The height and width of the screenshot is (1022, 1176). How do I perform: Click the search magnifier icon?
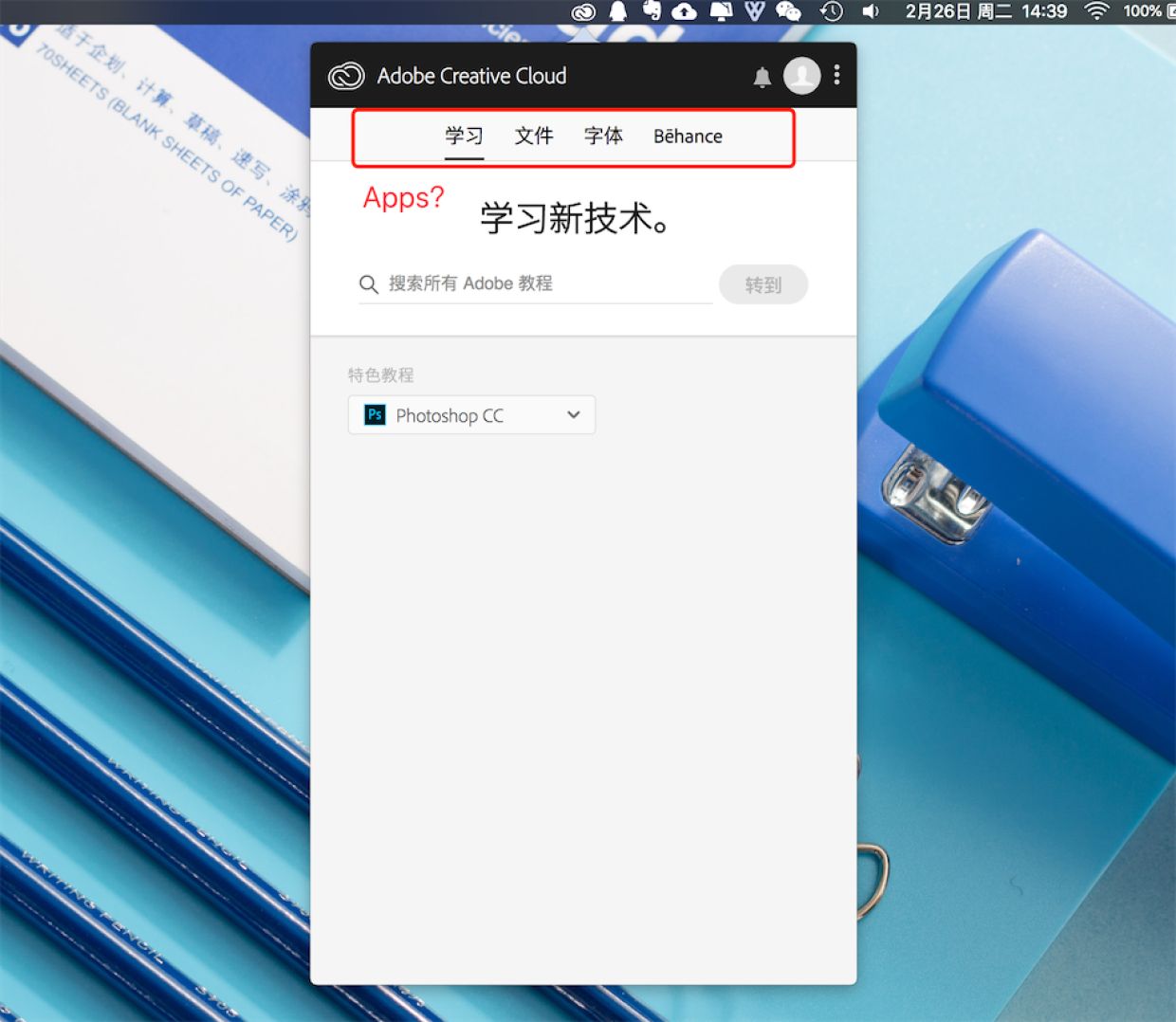pyautogui.click(x=369, y=284)
